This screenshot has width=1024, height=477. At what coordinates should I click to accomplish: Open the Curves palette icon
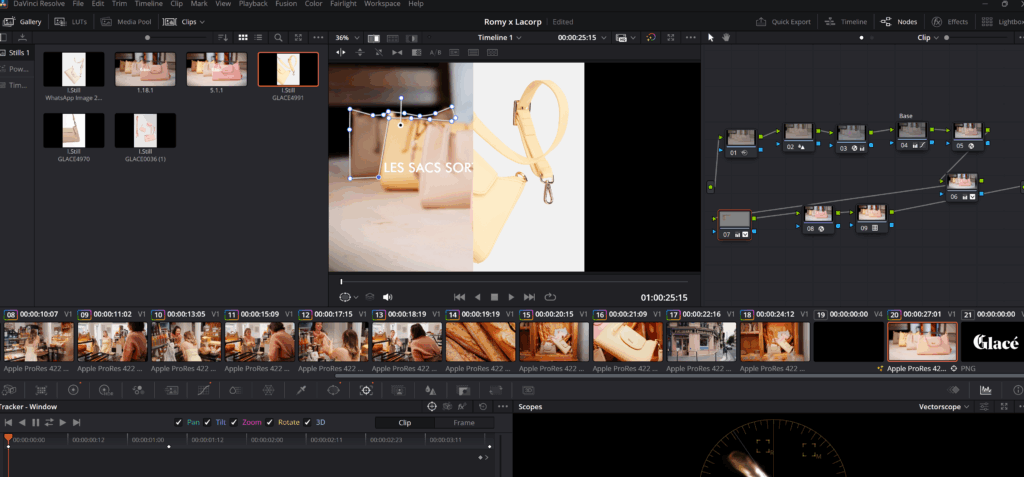coord(204,390)
